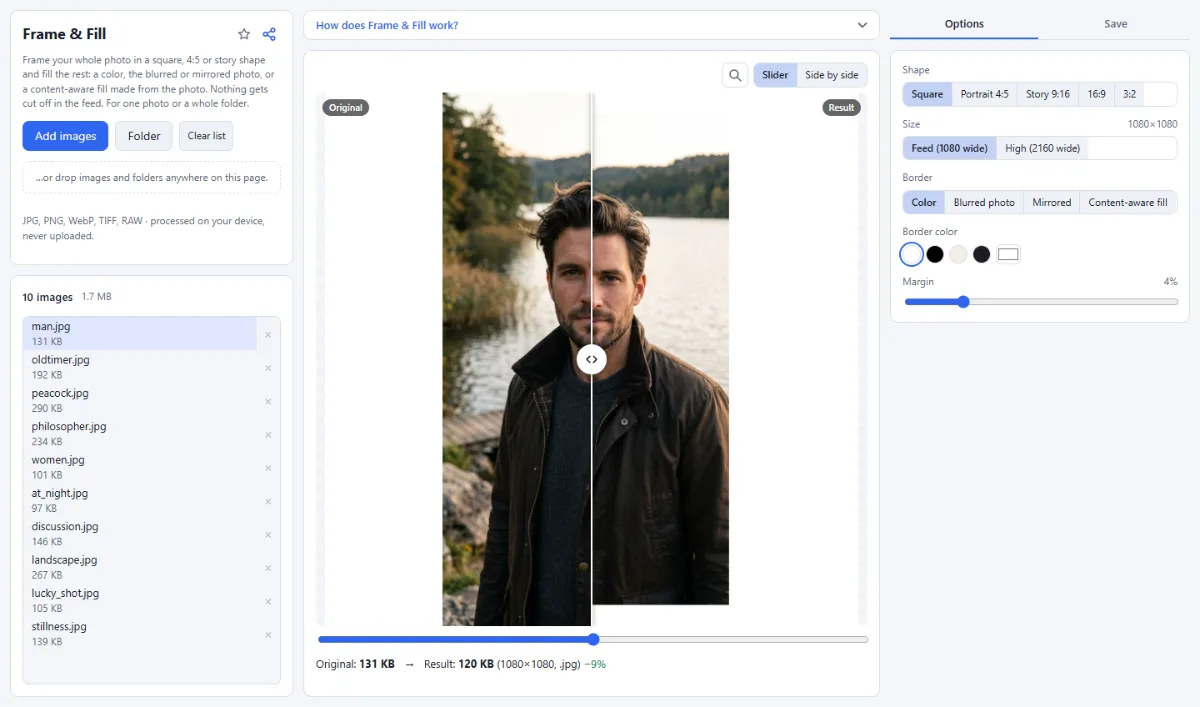Image resolution: width=1200 pixels, height=707 pixels.
Task: Select oldtimer.jpg in the image list
Action: click(140, 367)
